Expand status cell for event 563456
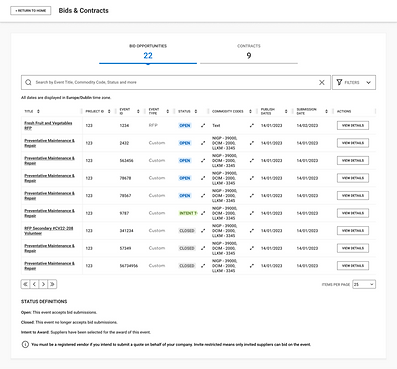 [x=203, y=161]
